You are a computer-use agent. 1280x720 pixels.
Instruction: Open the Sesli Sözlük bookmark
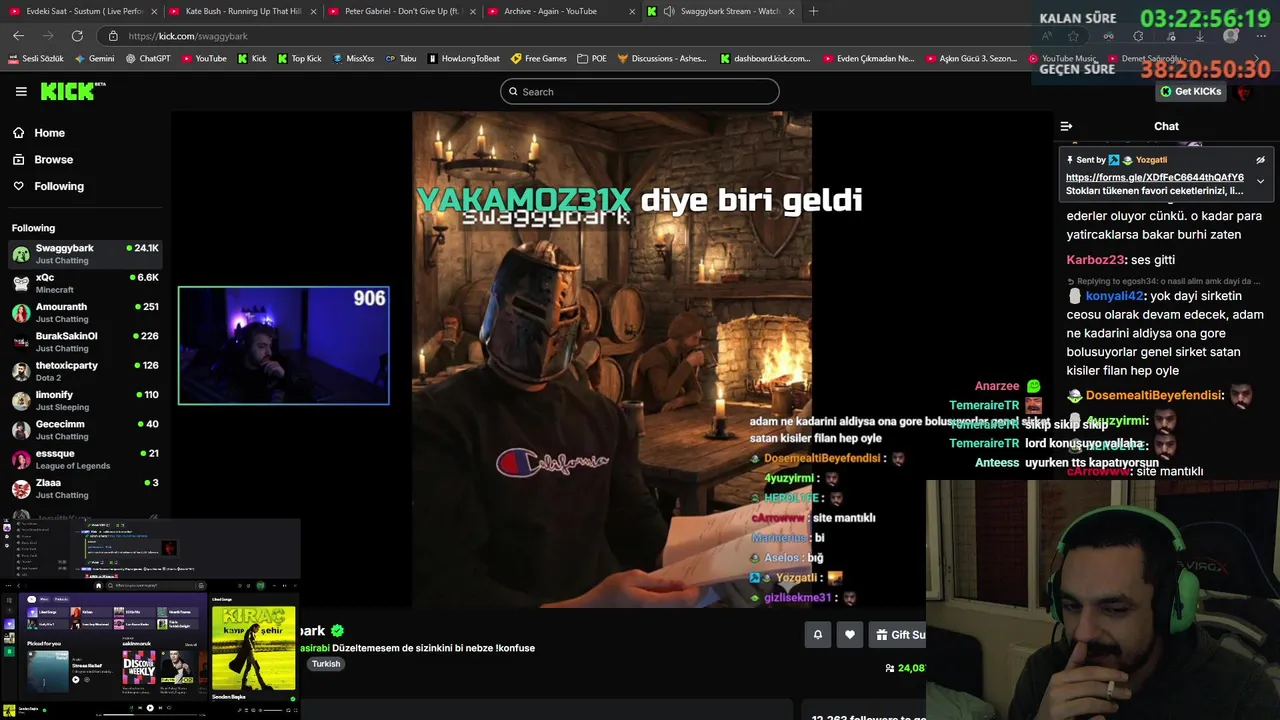click(36, 58)
